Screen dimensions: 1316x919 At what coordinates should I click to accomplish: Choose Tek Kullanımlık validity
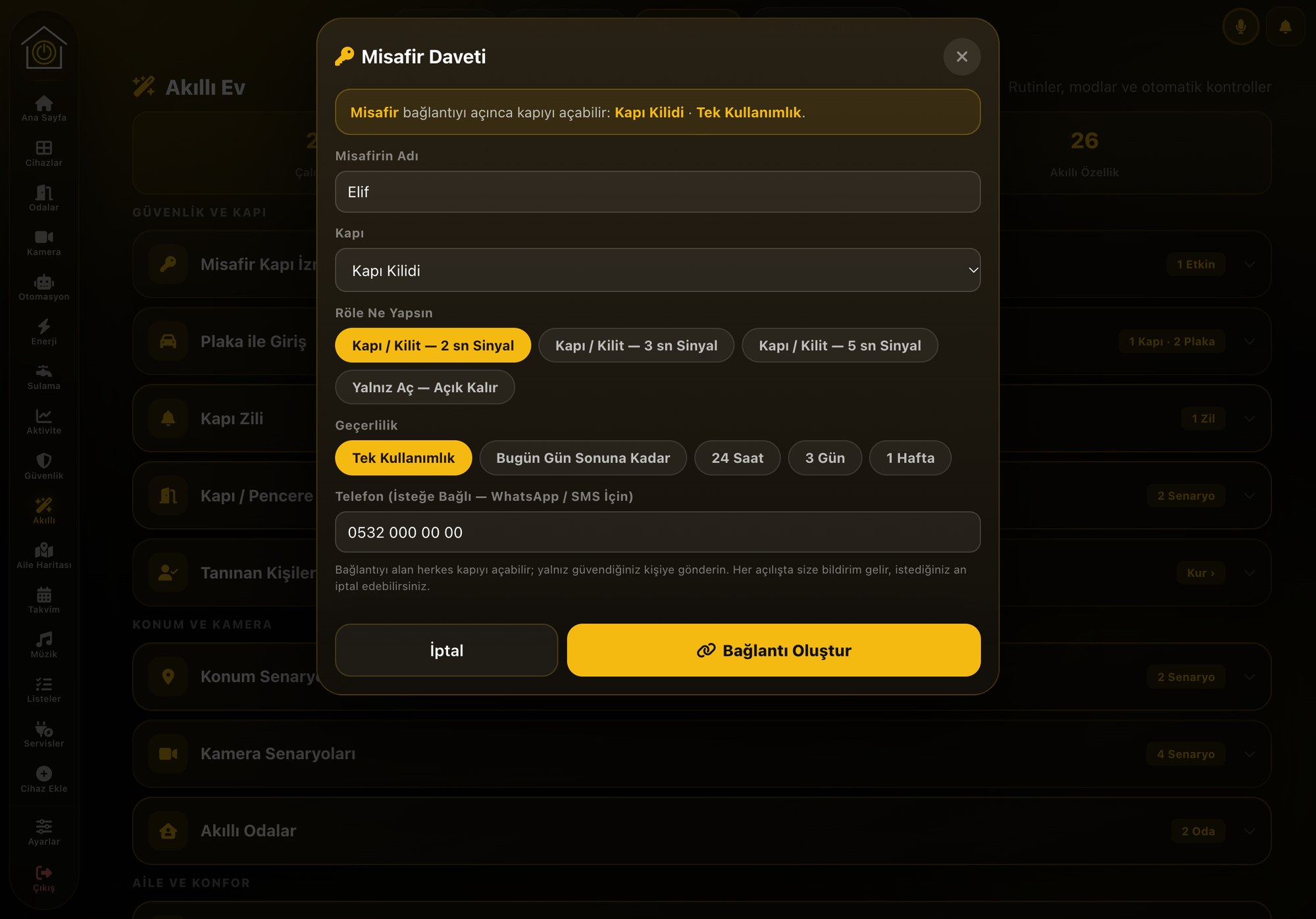(x=403, y=458)
